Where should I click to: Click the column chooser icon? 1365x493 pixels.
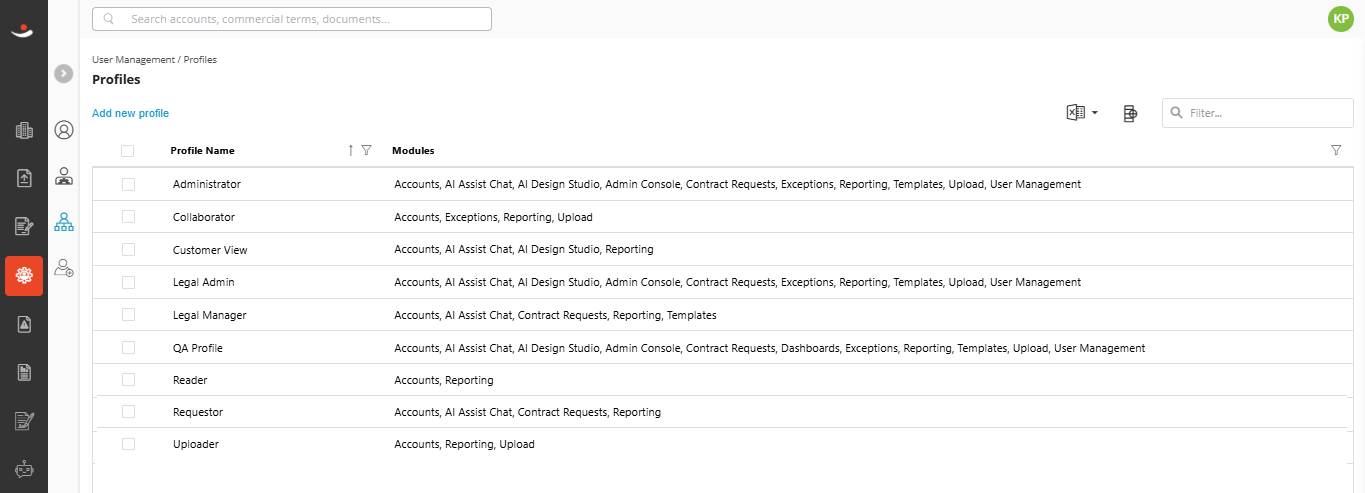(x=1130, y=113)
